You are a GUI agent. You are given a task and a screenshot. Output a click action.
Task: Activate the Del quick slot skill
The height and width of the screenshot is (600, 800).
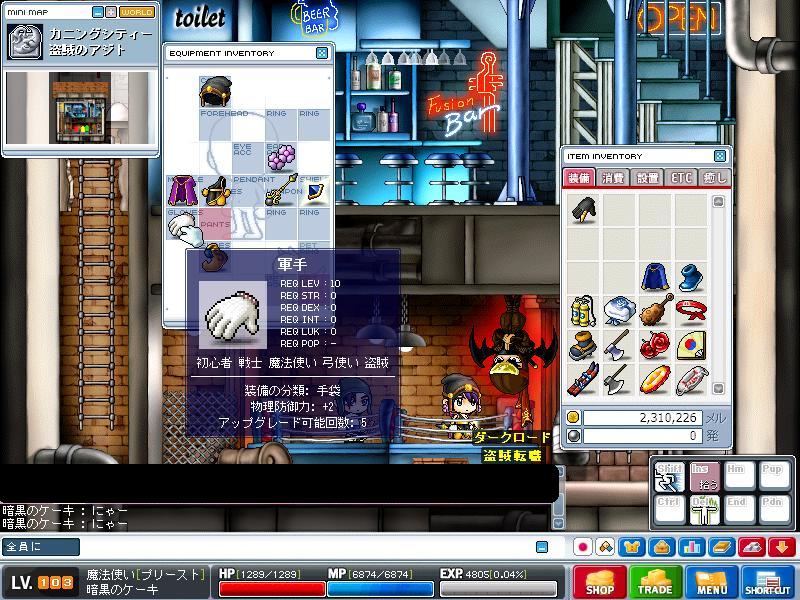(x=705, y=510)
